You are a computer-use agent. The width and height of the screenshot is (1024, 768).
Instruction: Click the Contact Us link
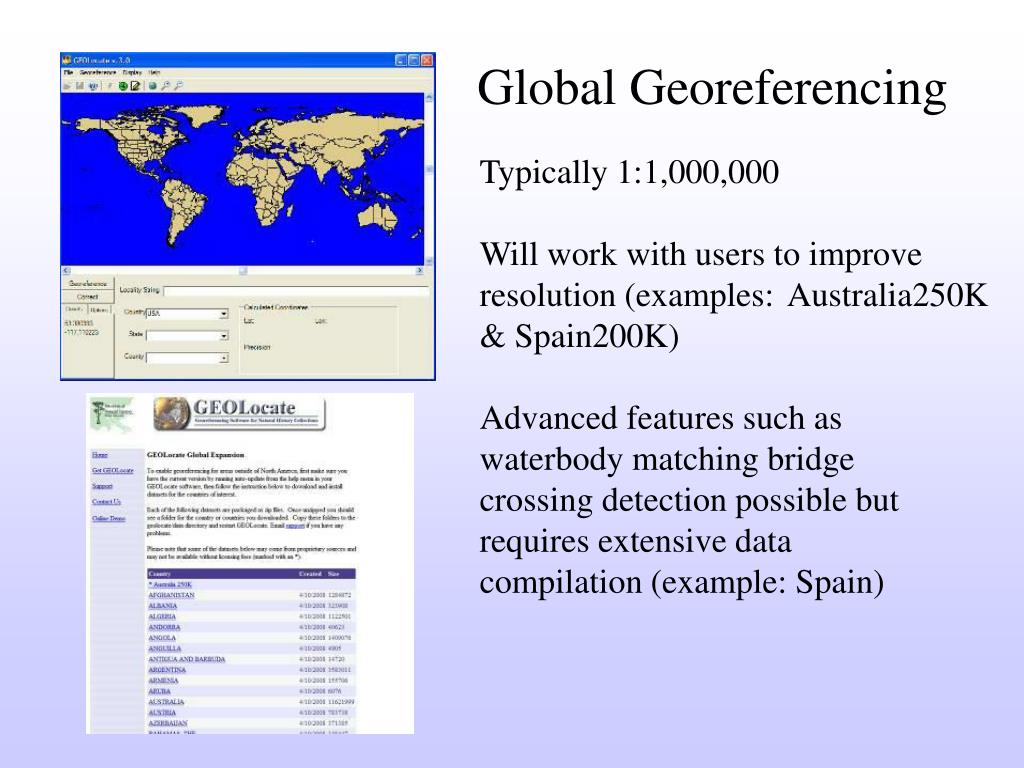point(106,502)
